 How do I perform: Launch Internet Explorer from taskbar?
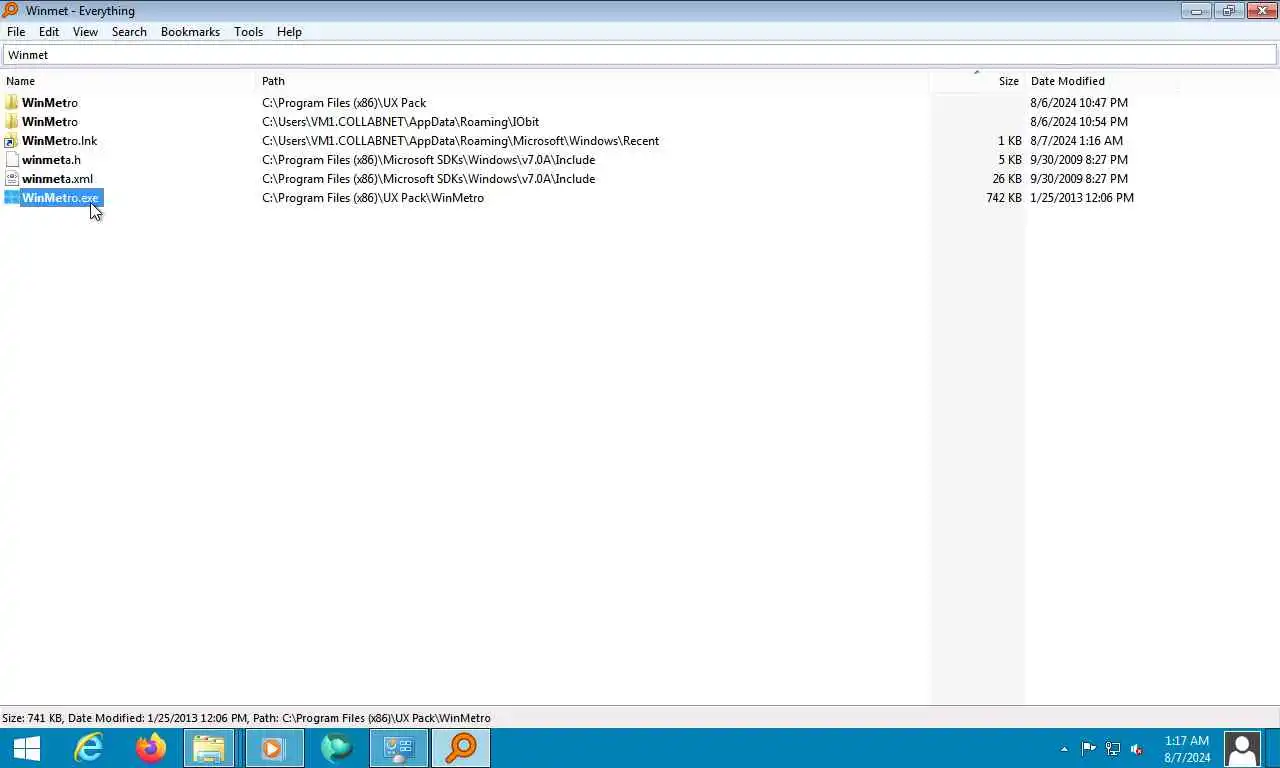point(89,748)
